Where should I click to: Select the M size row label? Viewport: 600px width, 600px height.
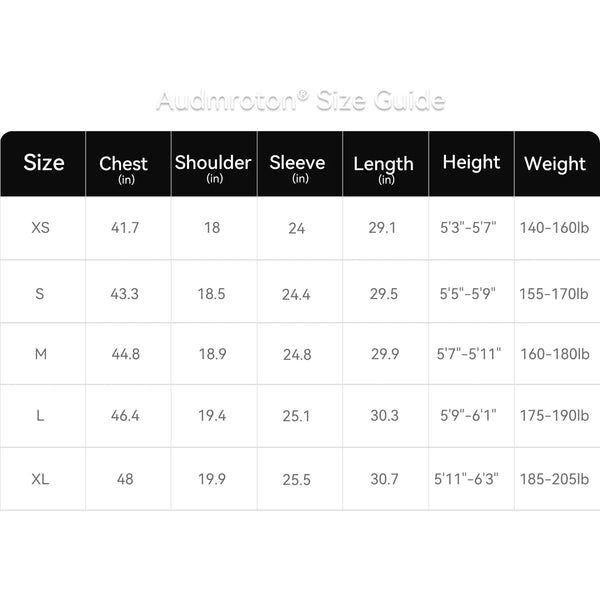[x=41, y=354]
